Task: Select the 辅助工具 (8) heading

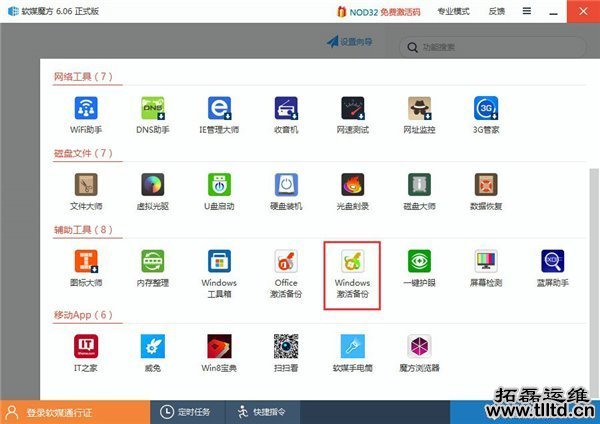Action: (x=83, y=230)
